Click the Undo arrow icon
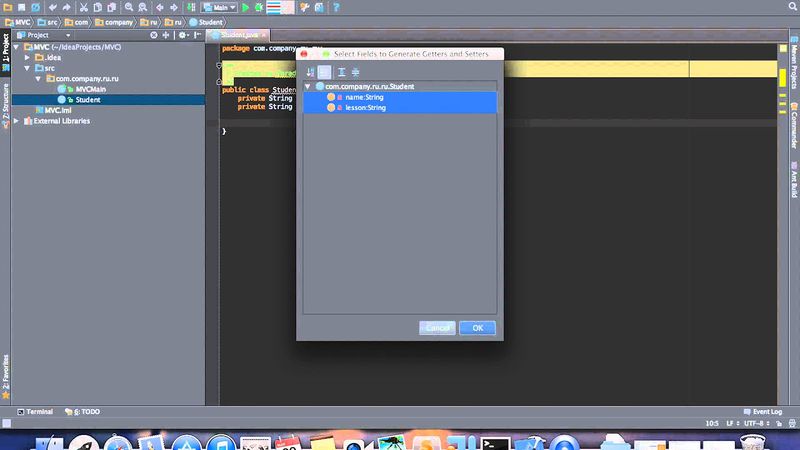The height and width of the screenshot is (450, 800). point(53,7)
